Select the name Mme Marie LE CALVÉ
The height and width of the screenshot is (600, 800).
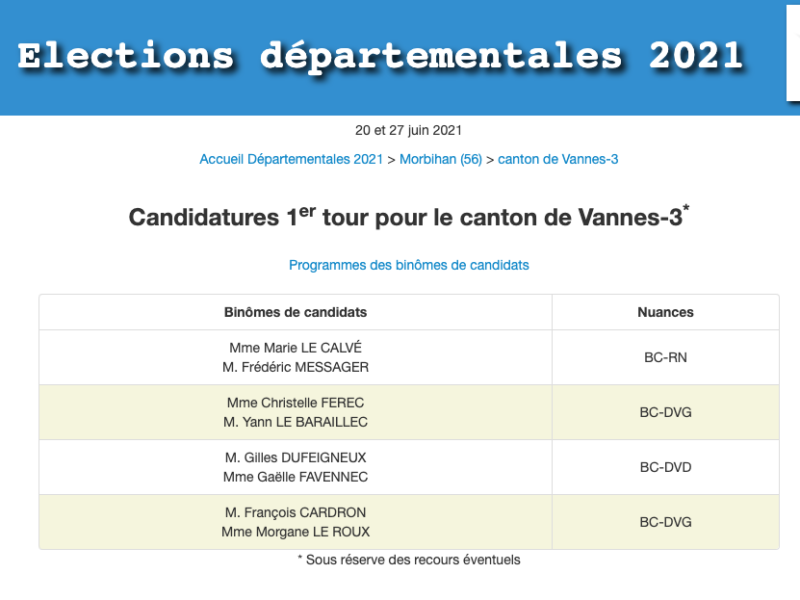[295, 348]
